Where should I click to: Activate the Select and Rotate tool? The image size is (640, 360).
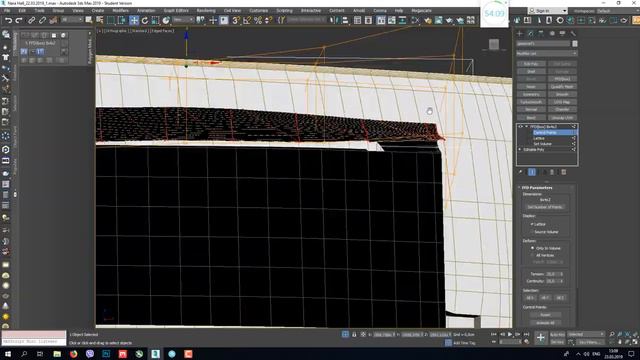pos(144,20)
